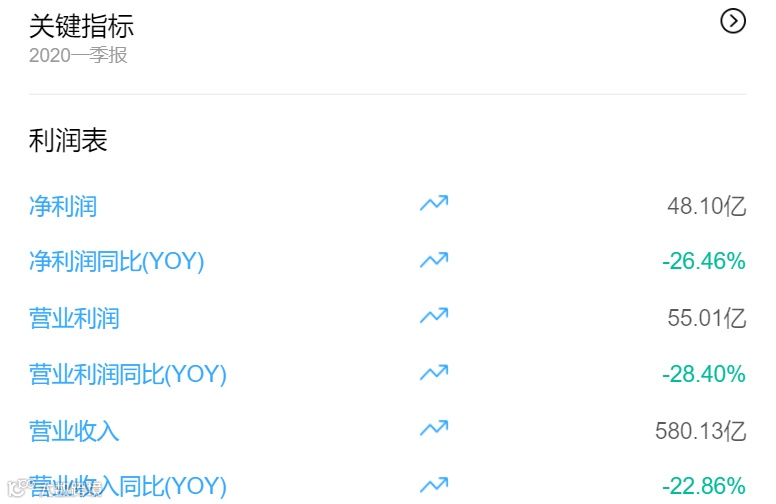This screenshot has width=776, height=504.
Task: Select the 关键指标 heading
Action: pos(81,26)
